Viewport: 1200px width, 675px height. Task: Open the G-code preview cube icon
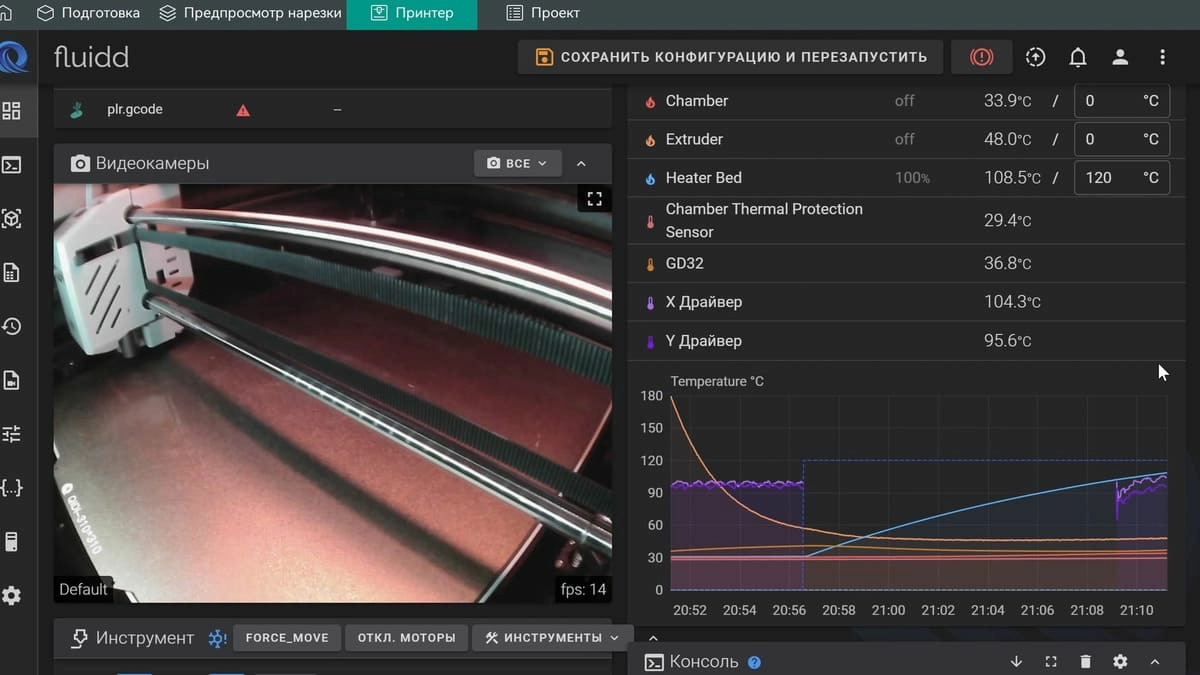12,219
